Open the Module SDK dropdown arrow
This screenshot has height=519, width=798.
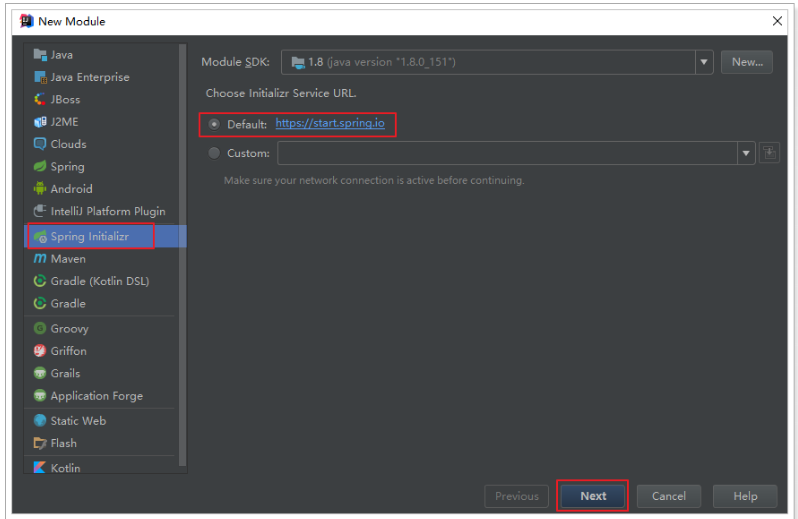click(704, 62)
